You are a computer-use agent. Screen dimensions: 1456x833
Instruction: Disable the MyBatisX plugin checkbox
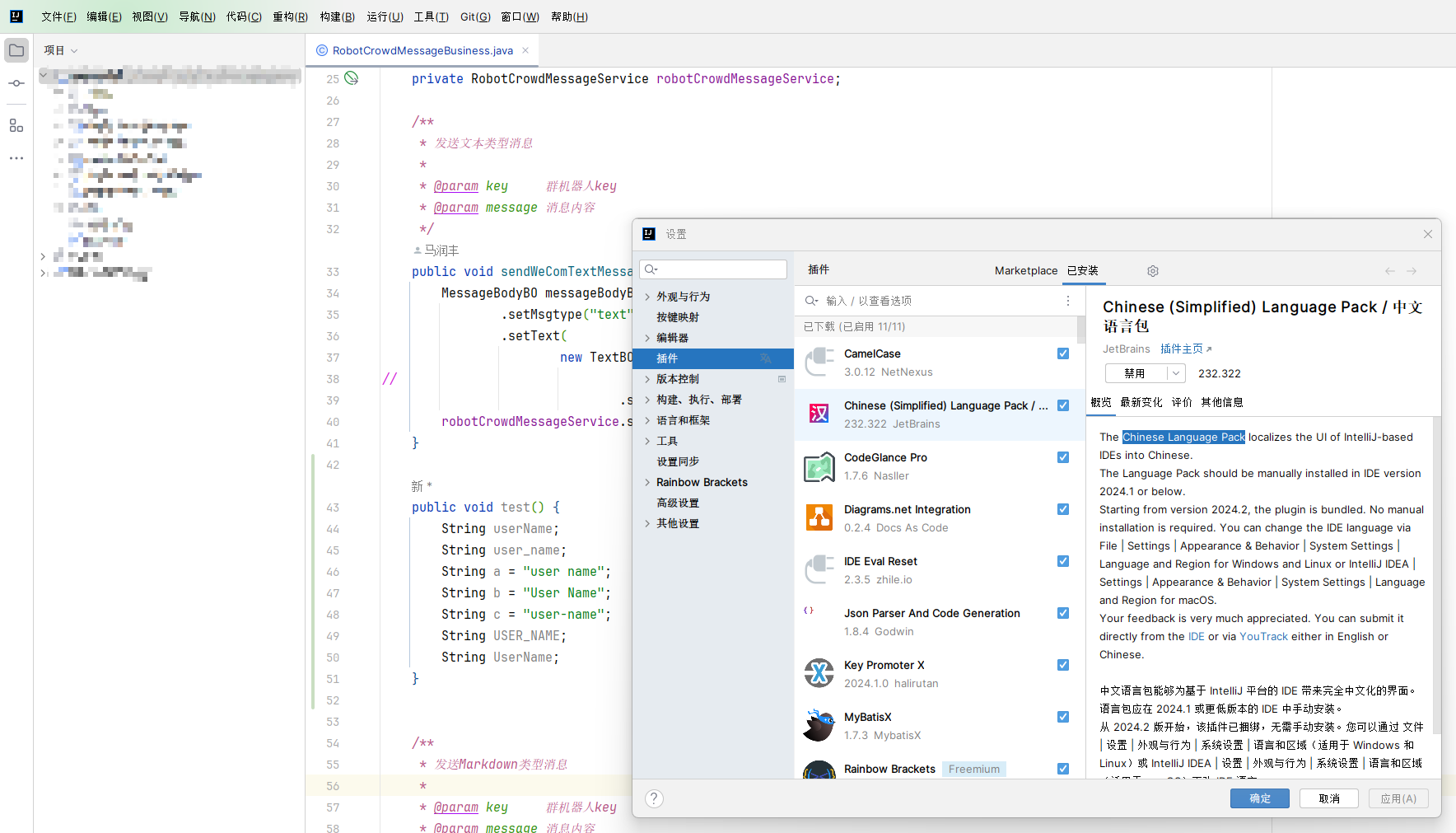tap(1063, 717)
